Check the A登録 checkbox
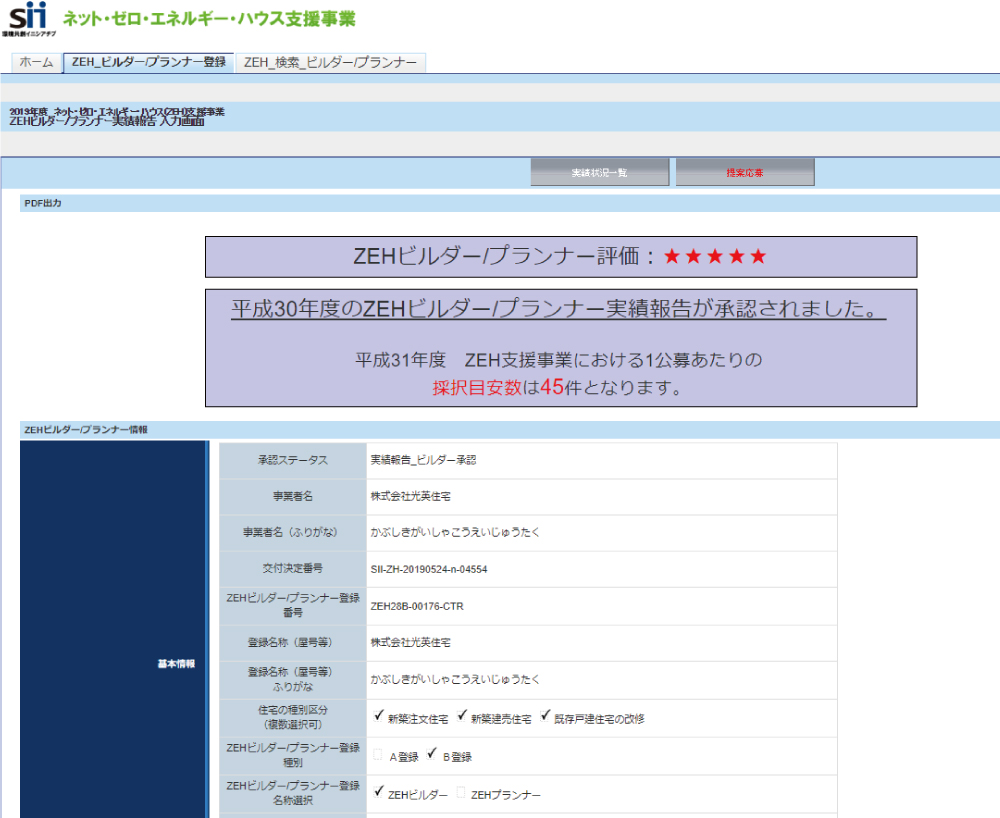Image resolution: width=1000 pixels, height=818 pixels. click(x=378, y=756)
